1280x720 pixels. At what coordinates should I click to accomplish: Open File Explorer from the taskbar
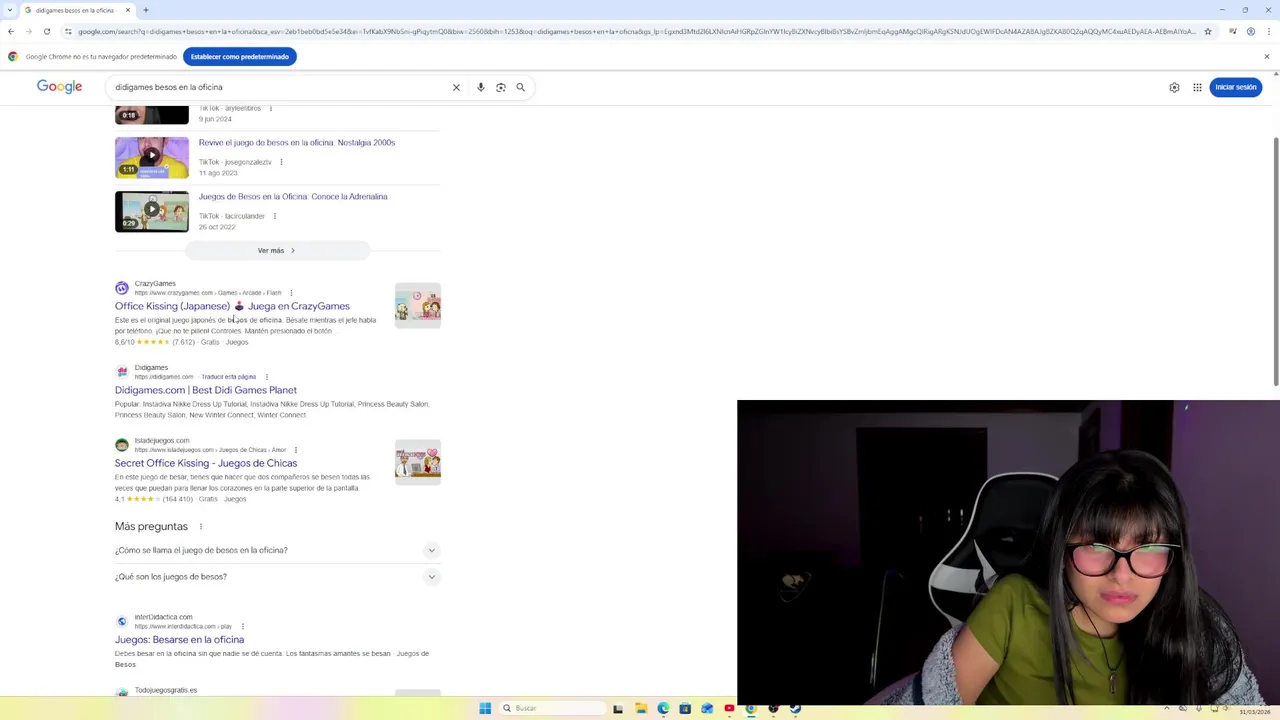click(x=641, y=709)
